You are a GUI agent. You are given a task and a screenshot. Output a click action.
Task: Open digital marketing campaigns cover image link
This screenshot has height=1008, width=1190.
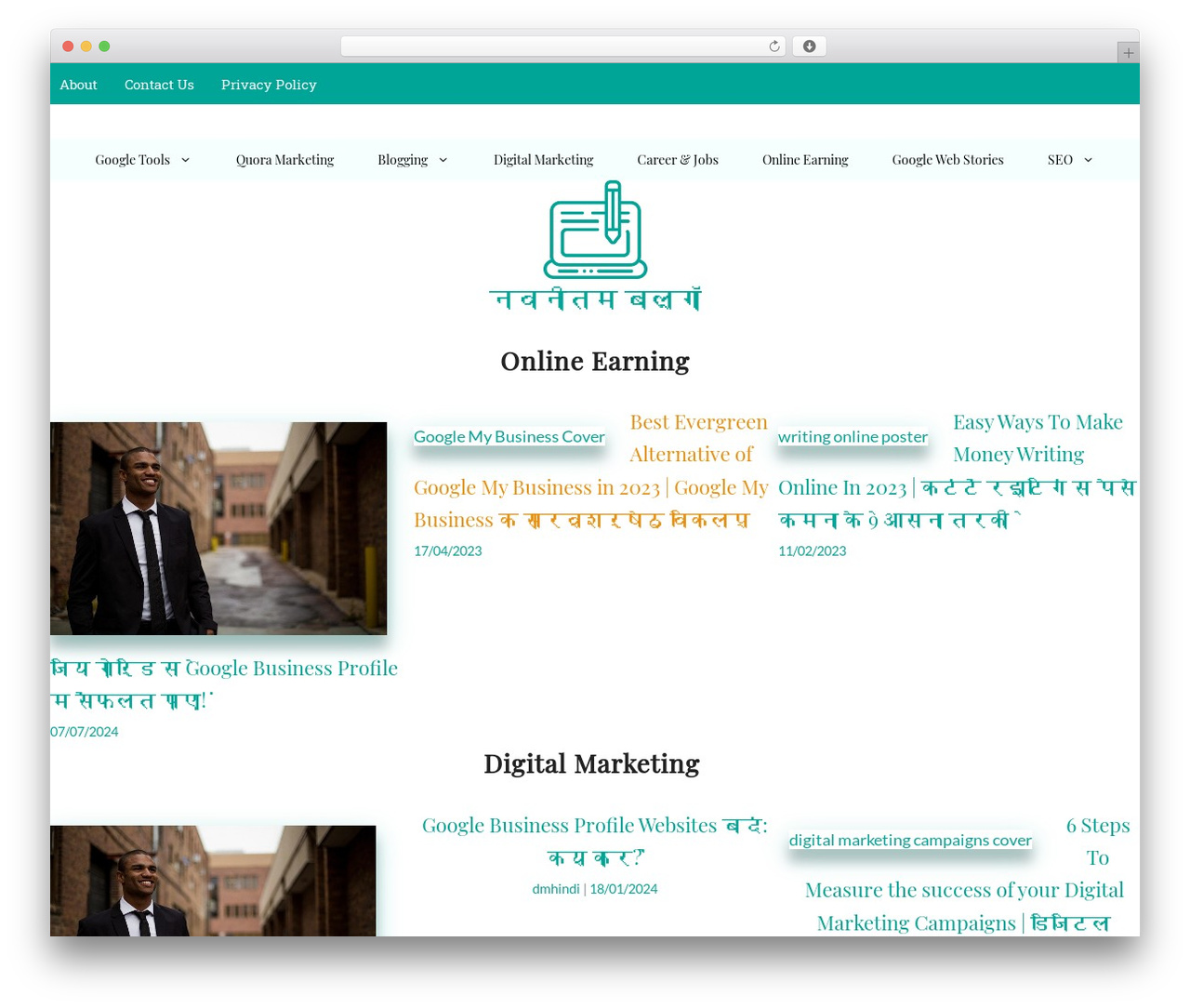click(910, 840)
